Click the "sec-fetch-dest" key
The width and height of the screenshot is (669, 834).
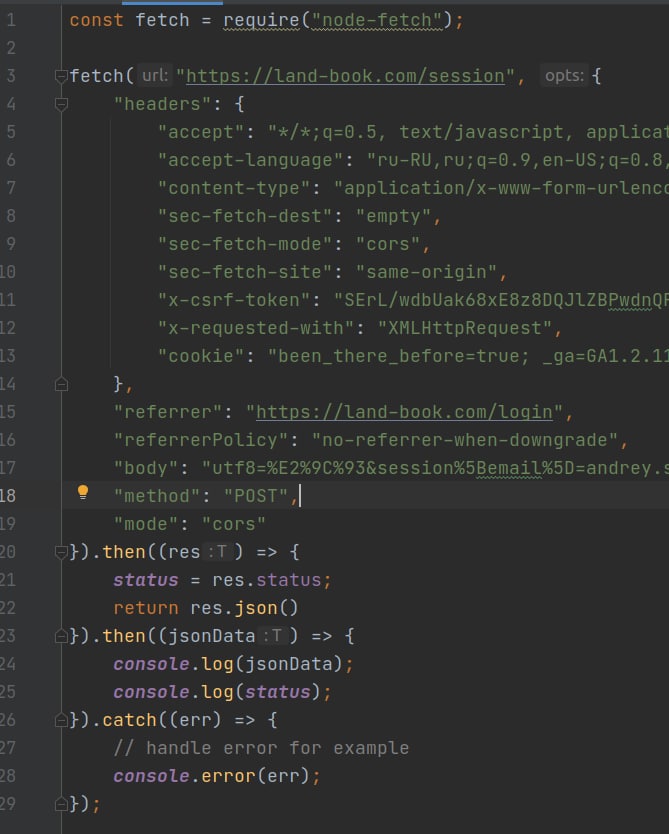coord(245,216)
